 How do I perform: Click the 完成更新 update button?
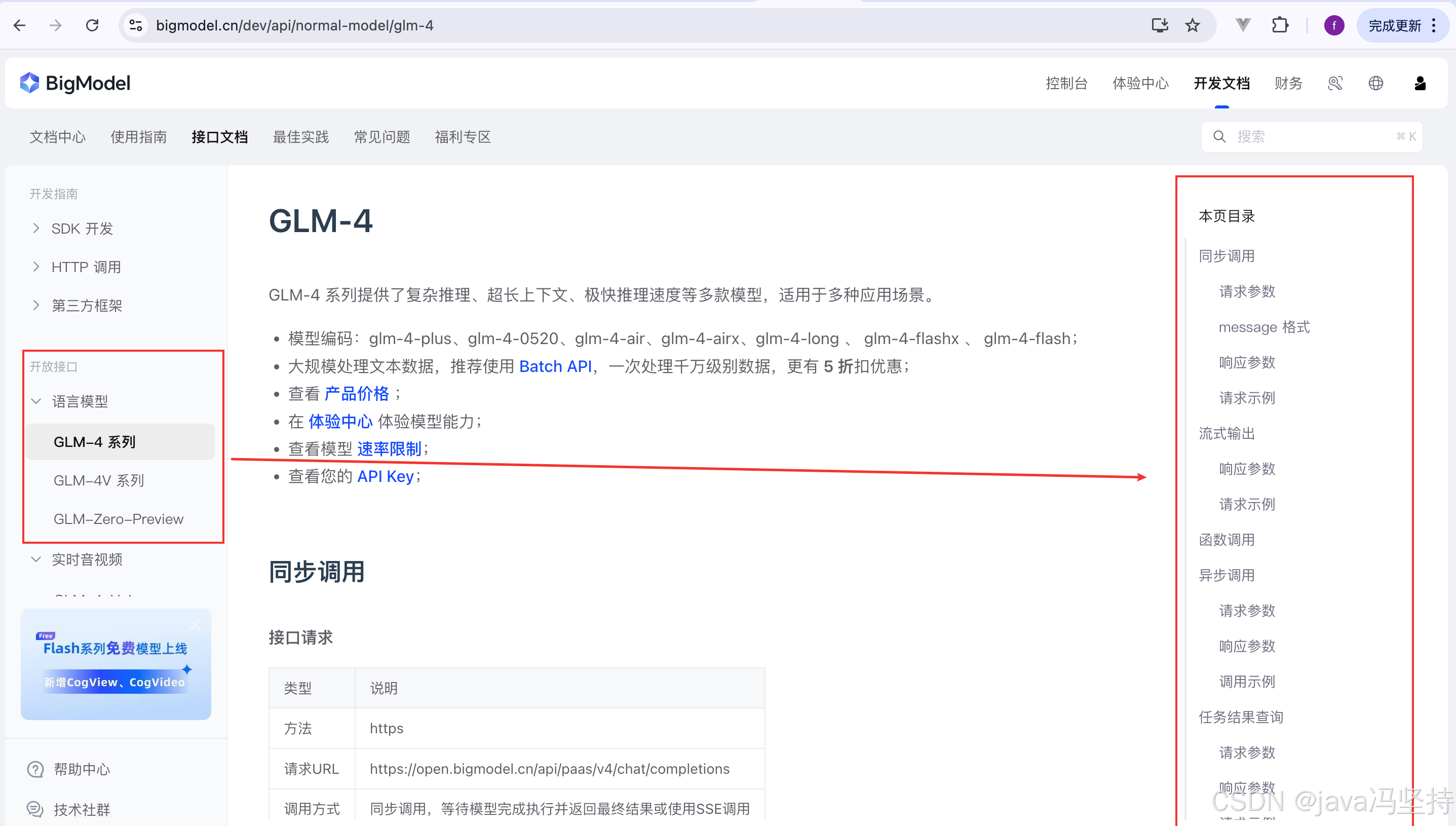click(x=1402, y=25)
